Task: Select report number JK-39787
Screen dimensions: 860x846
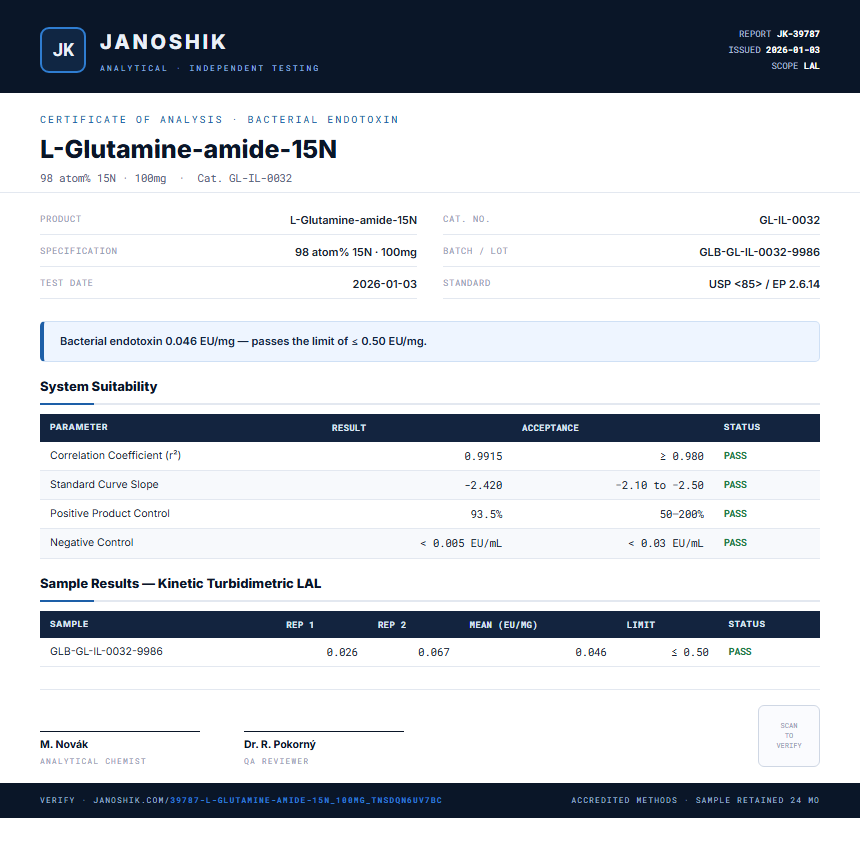Action: (798, 34)
